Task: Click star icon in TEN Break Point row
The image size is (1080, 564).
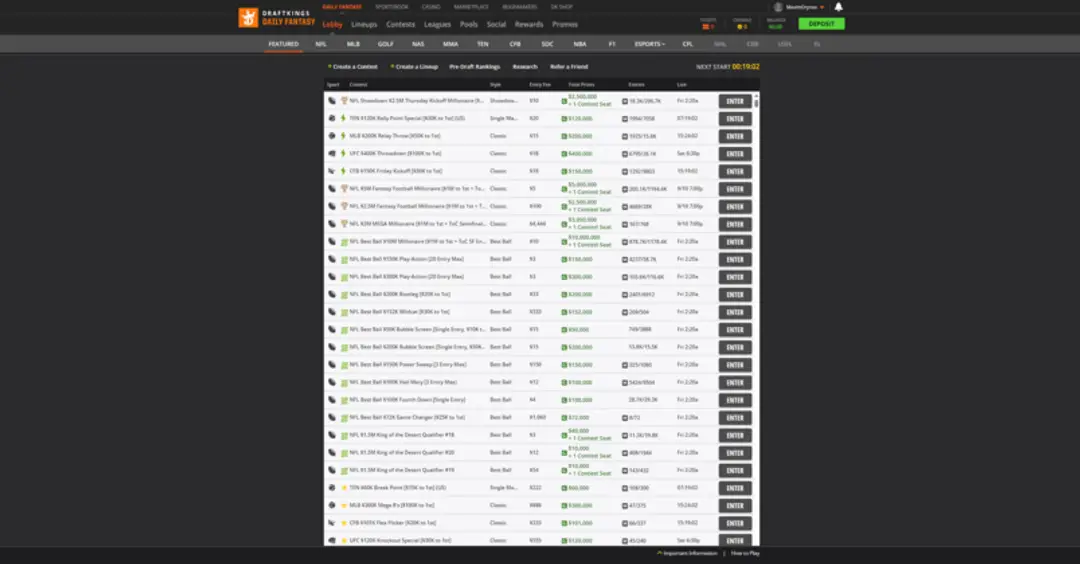Action: tap(344, 488)
